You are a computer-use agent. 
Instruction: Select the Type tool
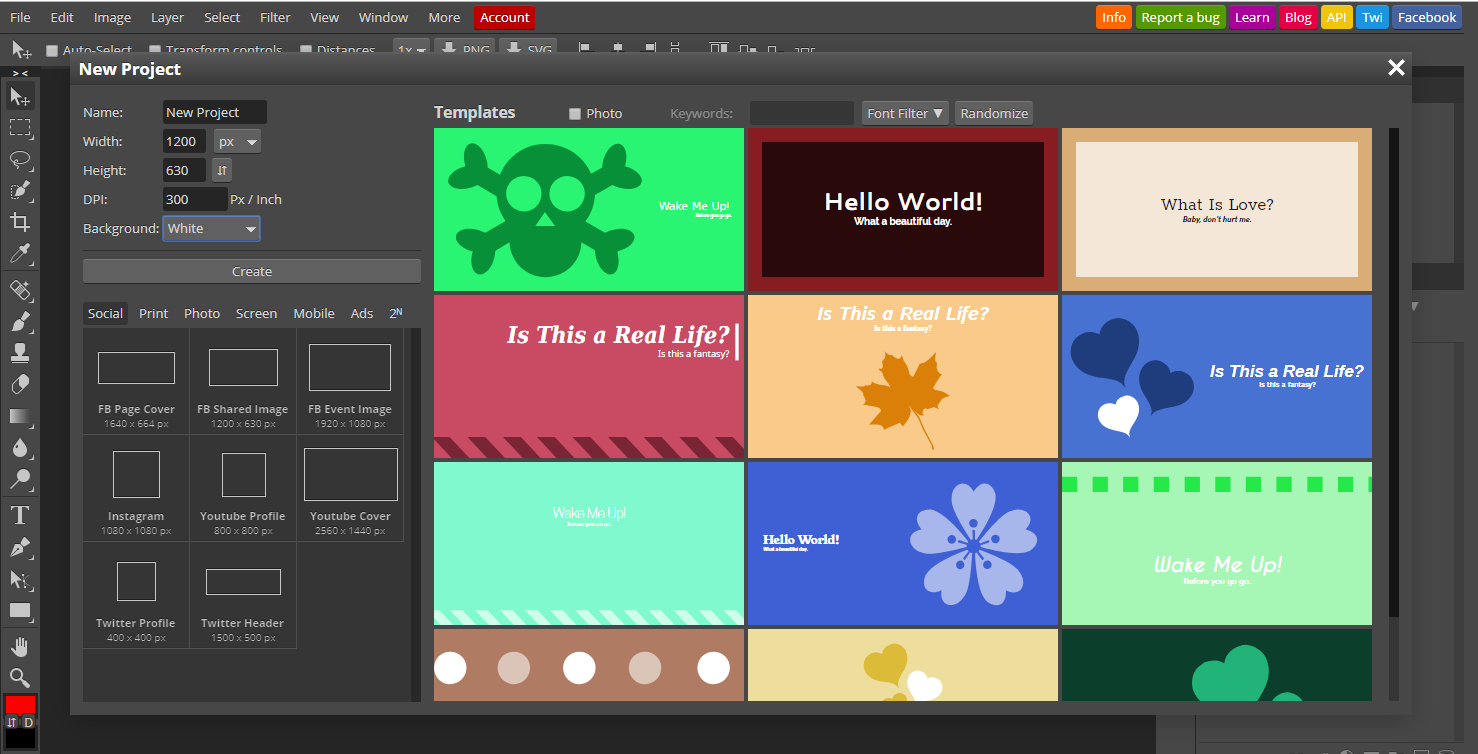20,516
